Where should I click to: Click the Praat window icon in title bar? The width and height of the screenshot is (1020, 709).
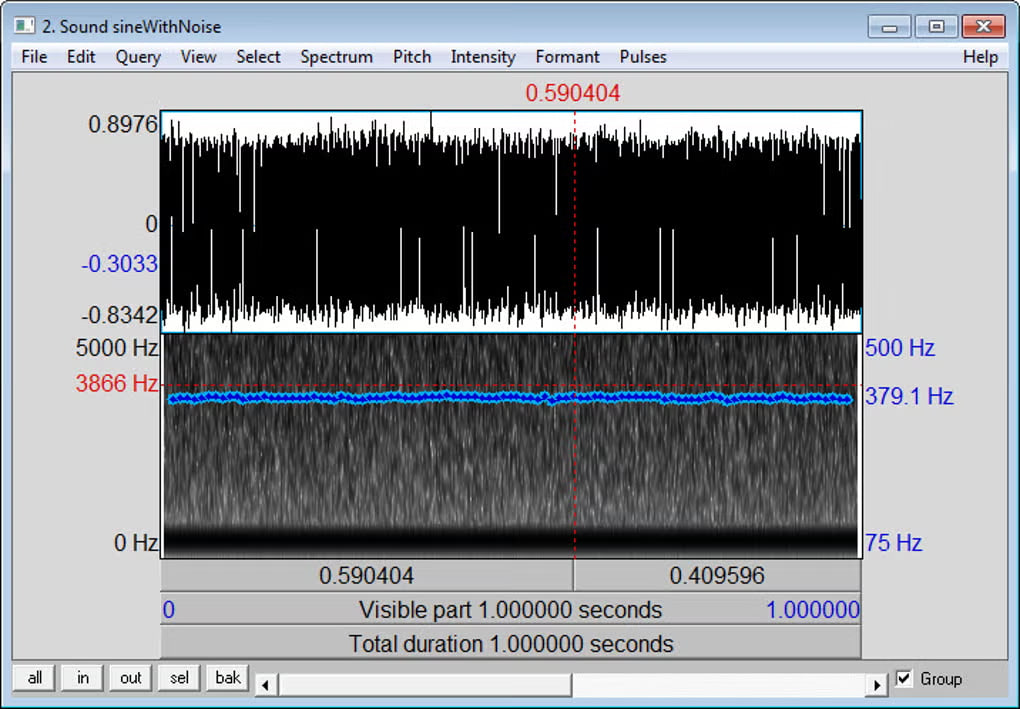coord(25,26)
